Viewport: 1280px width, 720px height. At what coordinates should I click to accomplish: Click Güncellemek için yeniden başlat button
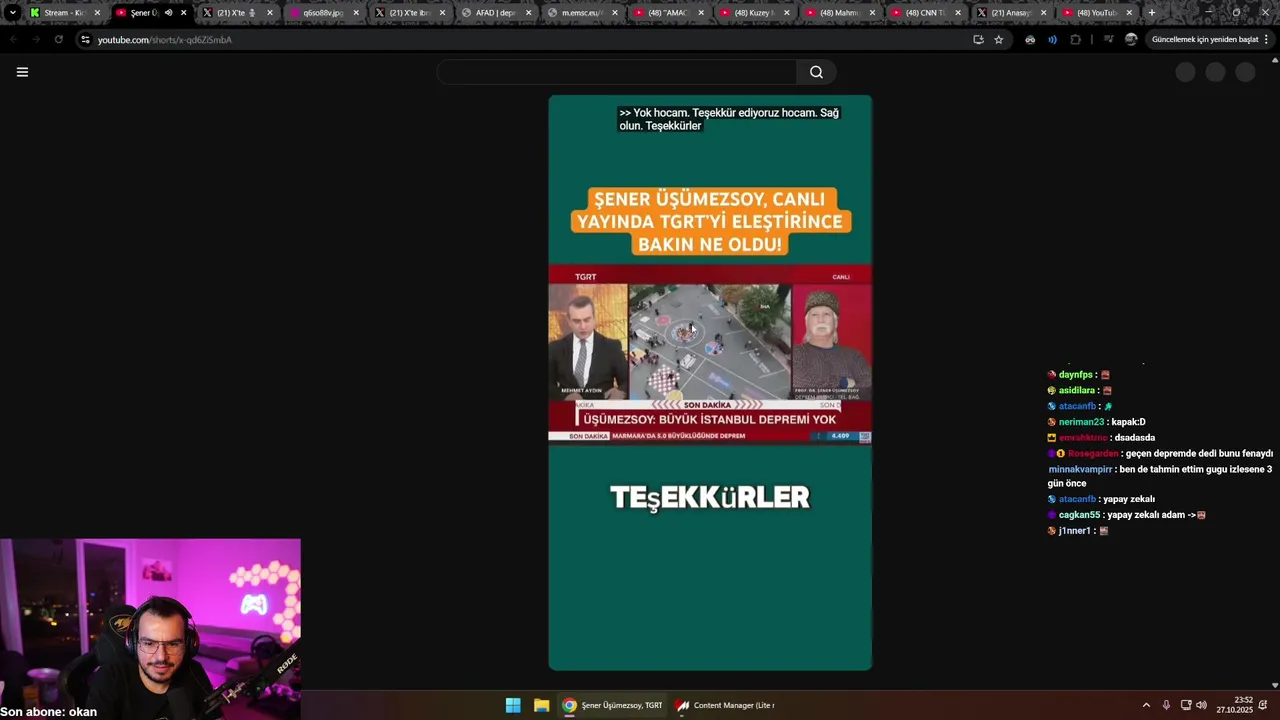pyautogui.click(x=1205, y=40)
